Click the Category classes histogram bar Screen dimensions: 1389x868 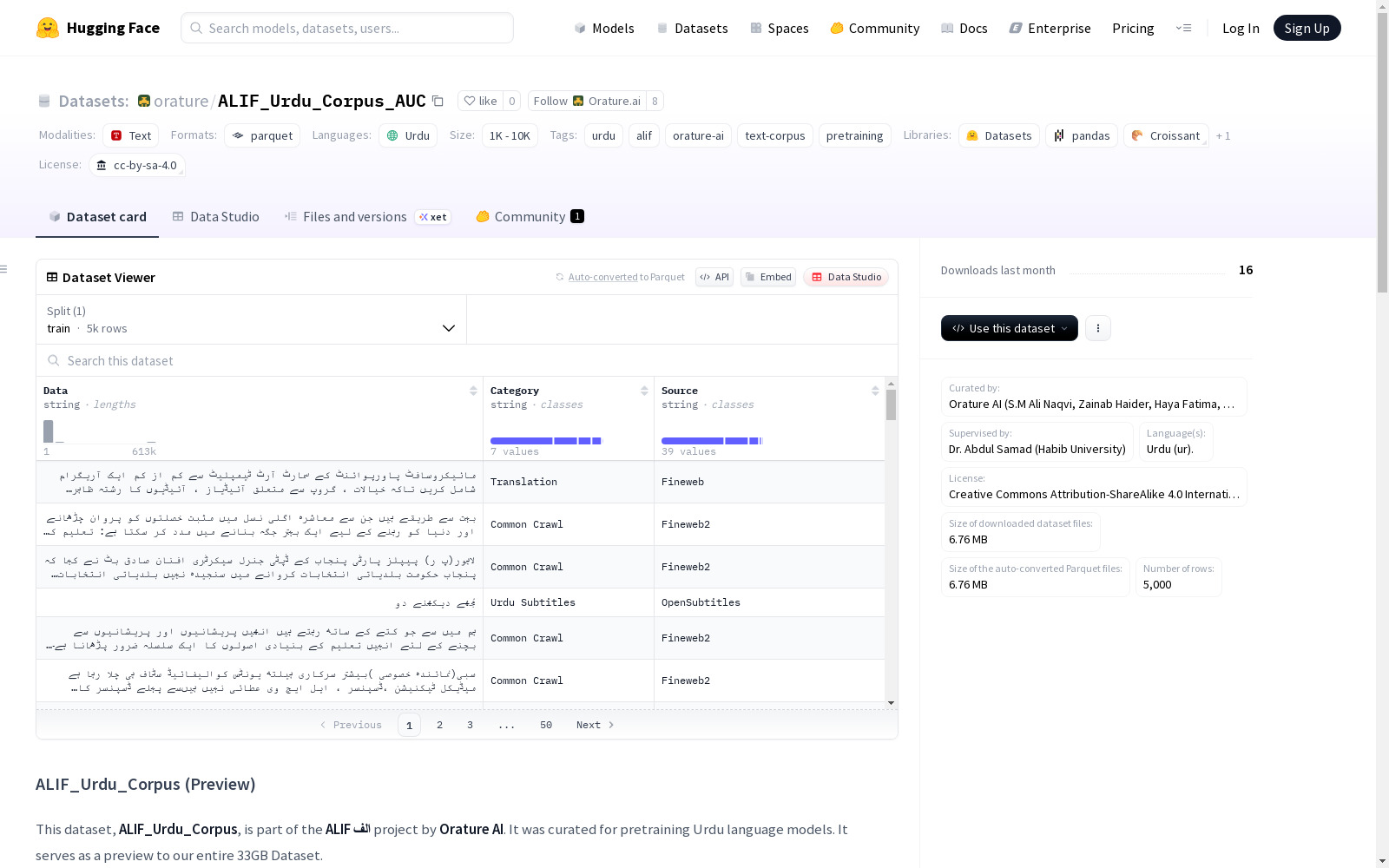click(x=546, y=441)
